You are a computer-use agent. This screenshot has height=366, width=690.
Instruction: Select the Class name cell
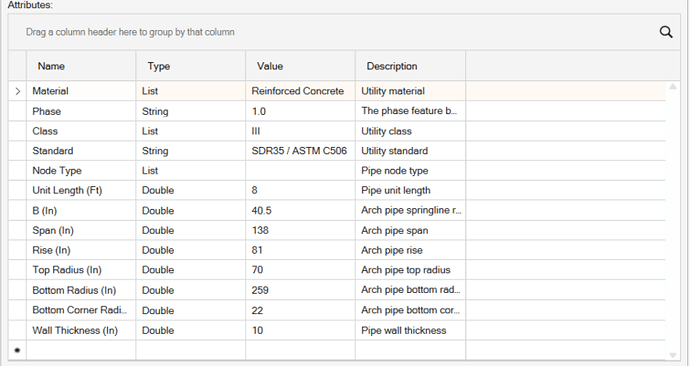[x=81, y=131]
